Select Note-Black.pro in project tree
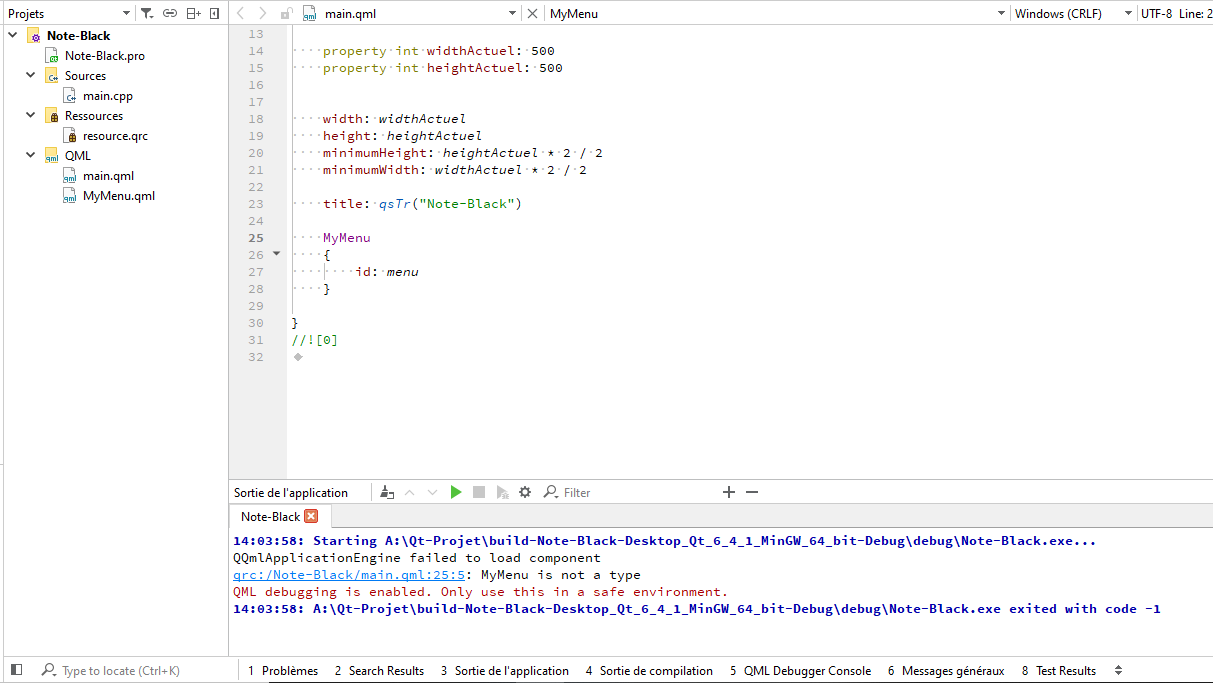 tap(104, 56)
